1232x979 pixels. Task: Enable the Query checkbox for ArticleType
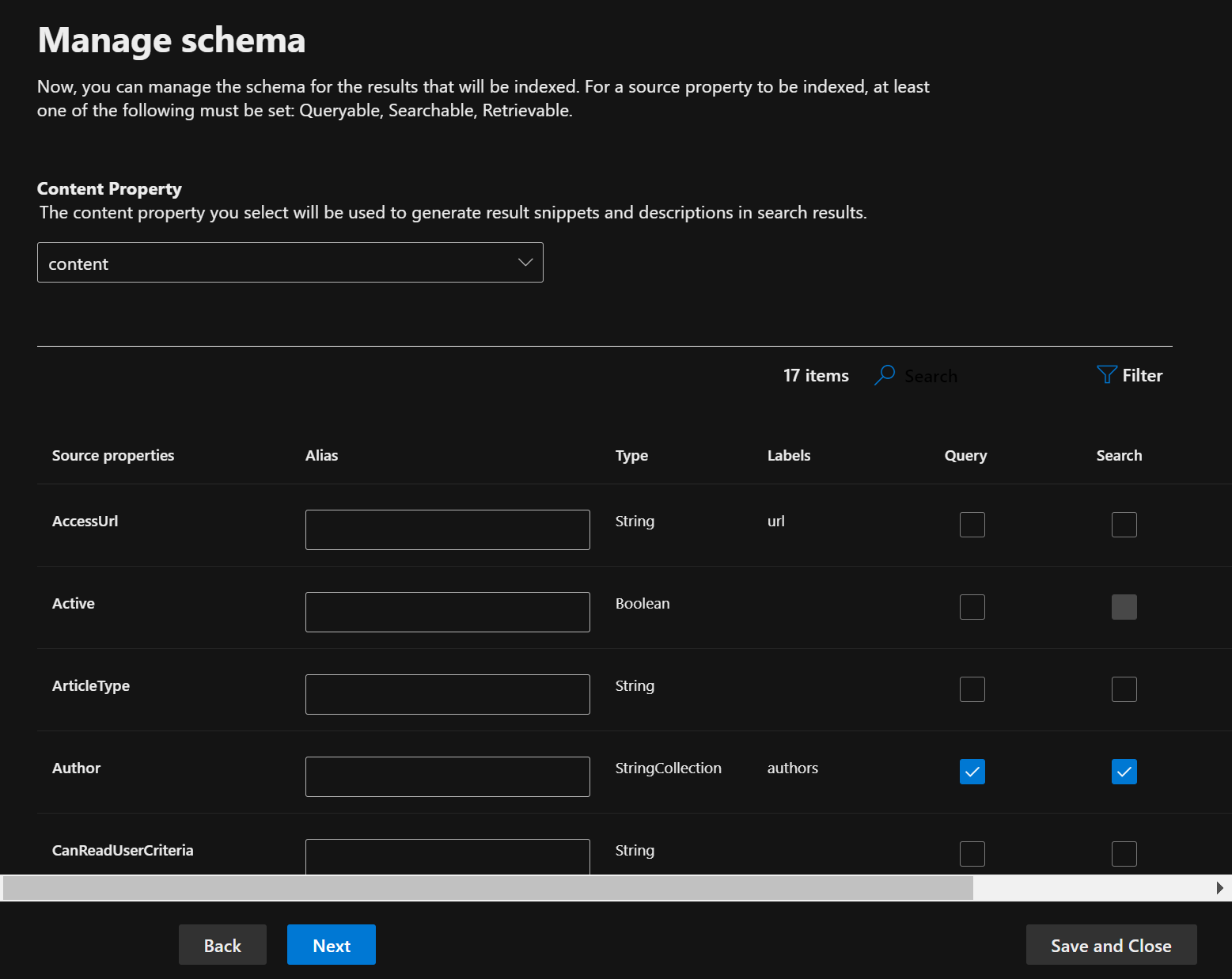pyautogui.click(x=972, y=689)
